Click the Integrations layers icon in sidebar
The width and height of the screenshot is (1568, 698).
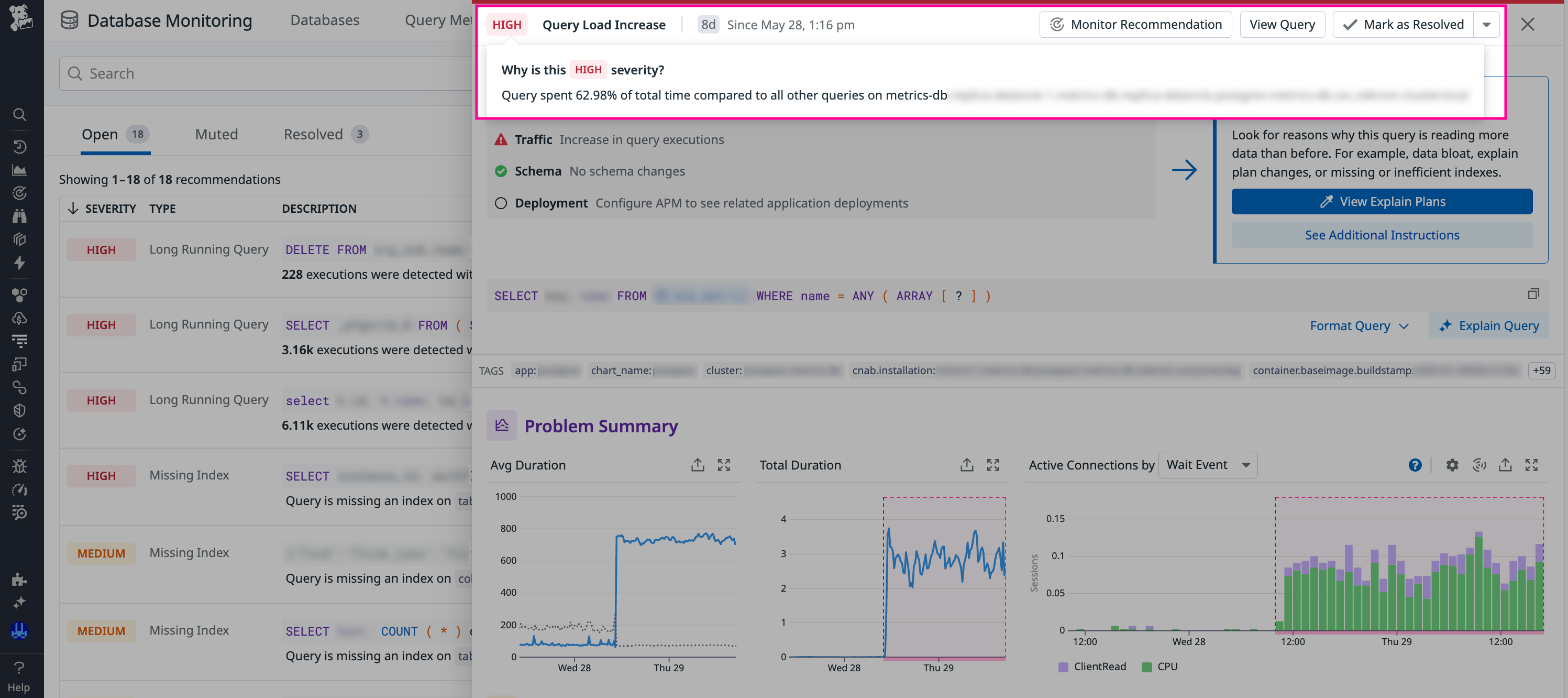tap(19, 239)
